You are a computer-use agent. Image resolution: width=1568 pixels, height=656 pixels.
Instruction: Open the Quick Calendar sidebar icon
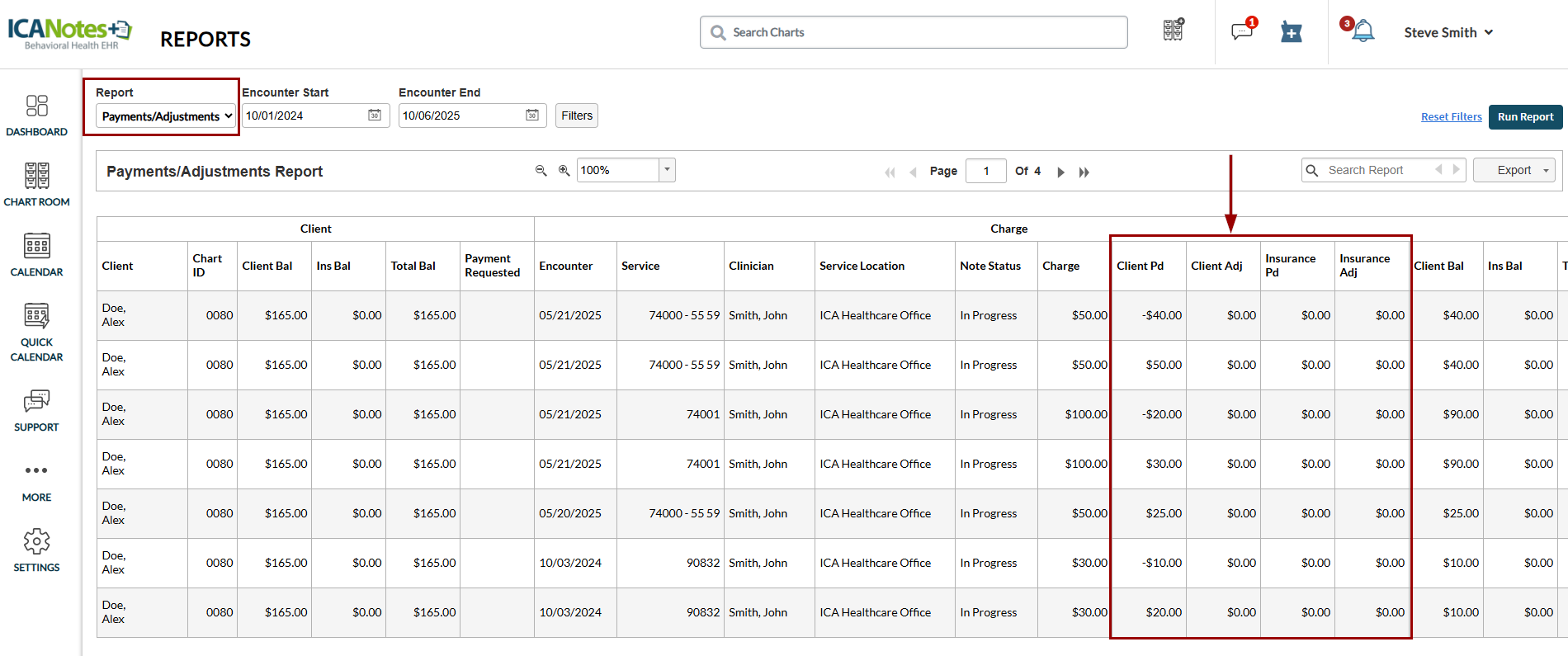[x=37, y=315]
